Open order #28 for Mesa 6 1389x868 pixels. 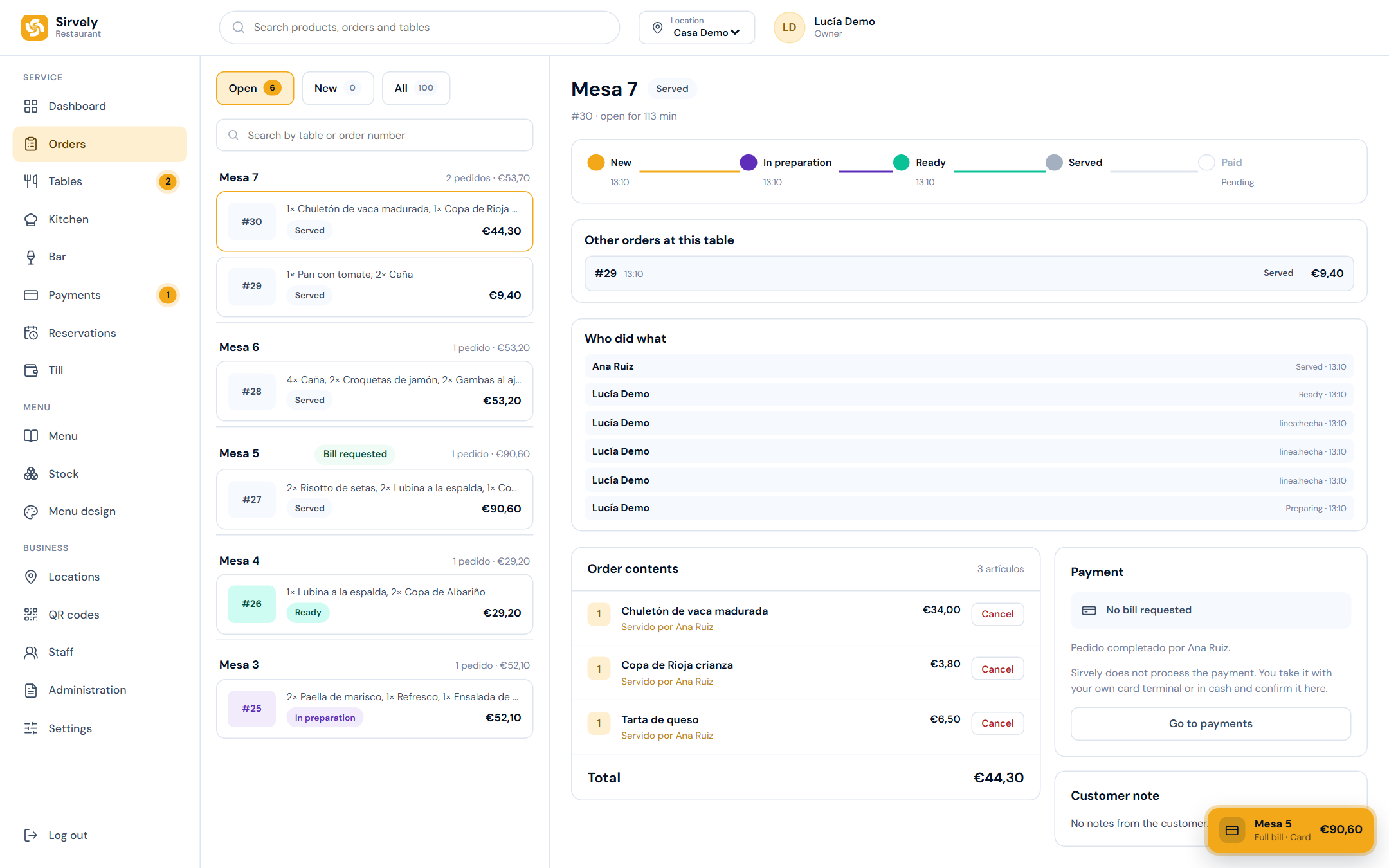[x=374, y=391]
